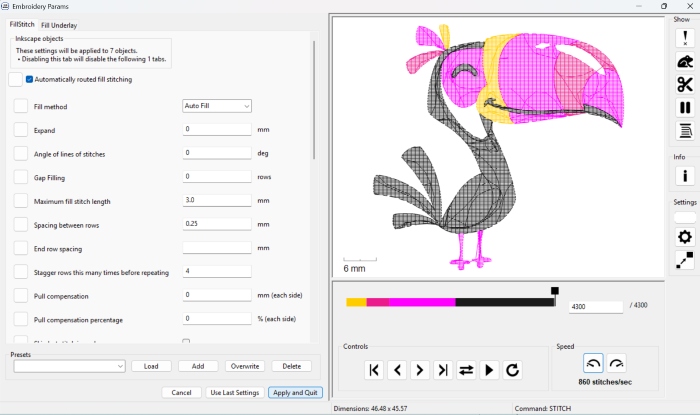The width and height of the screenshot is (700, 415).
Task: Open the Info panel icon
Action: (x=684, y=176)
